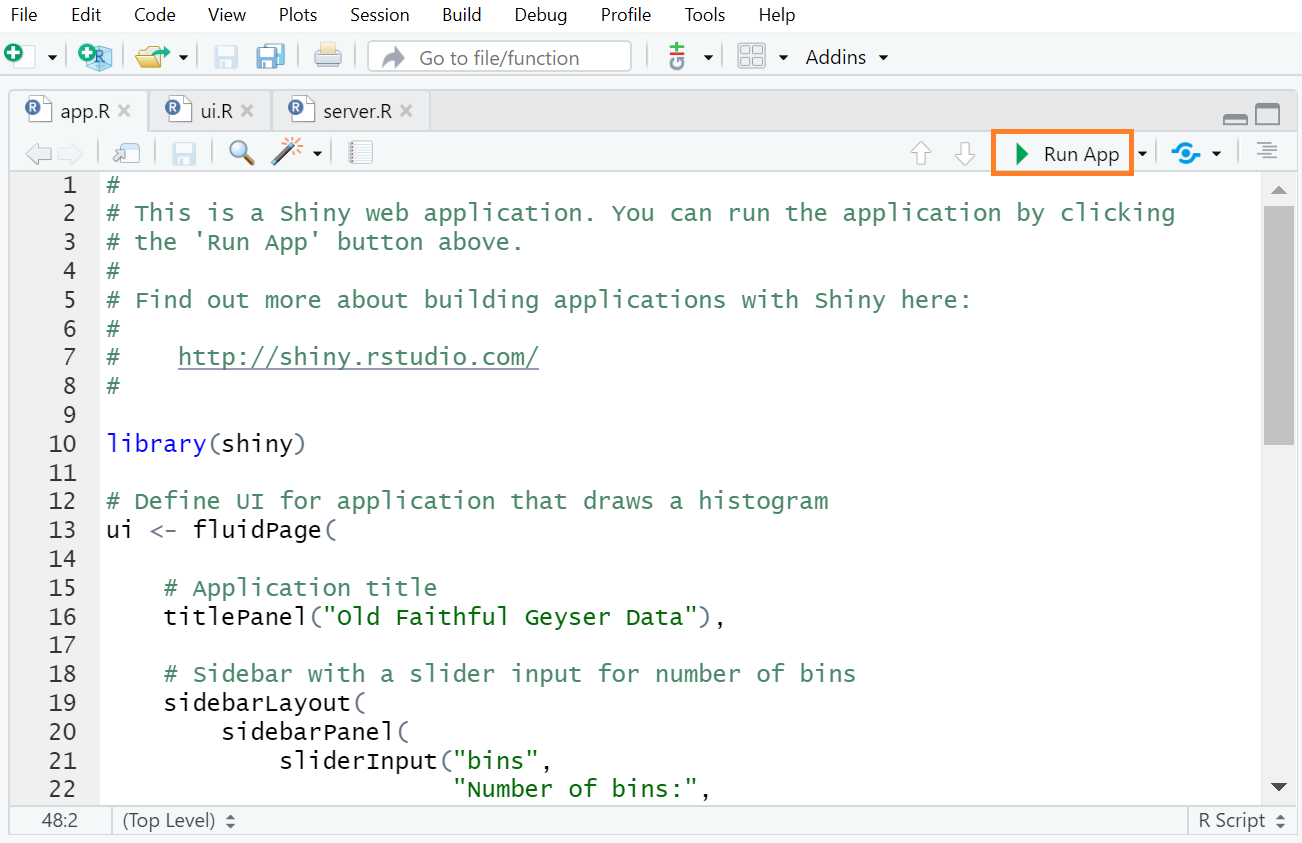Viewport: 1302px width, 843px height.
Task: Click the editor scrollbar up arrow
Action: pyautogui.click(x=1278, y=189)
